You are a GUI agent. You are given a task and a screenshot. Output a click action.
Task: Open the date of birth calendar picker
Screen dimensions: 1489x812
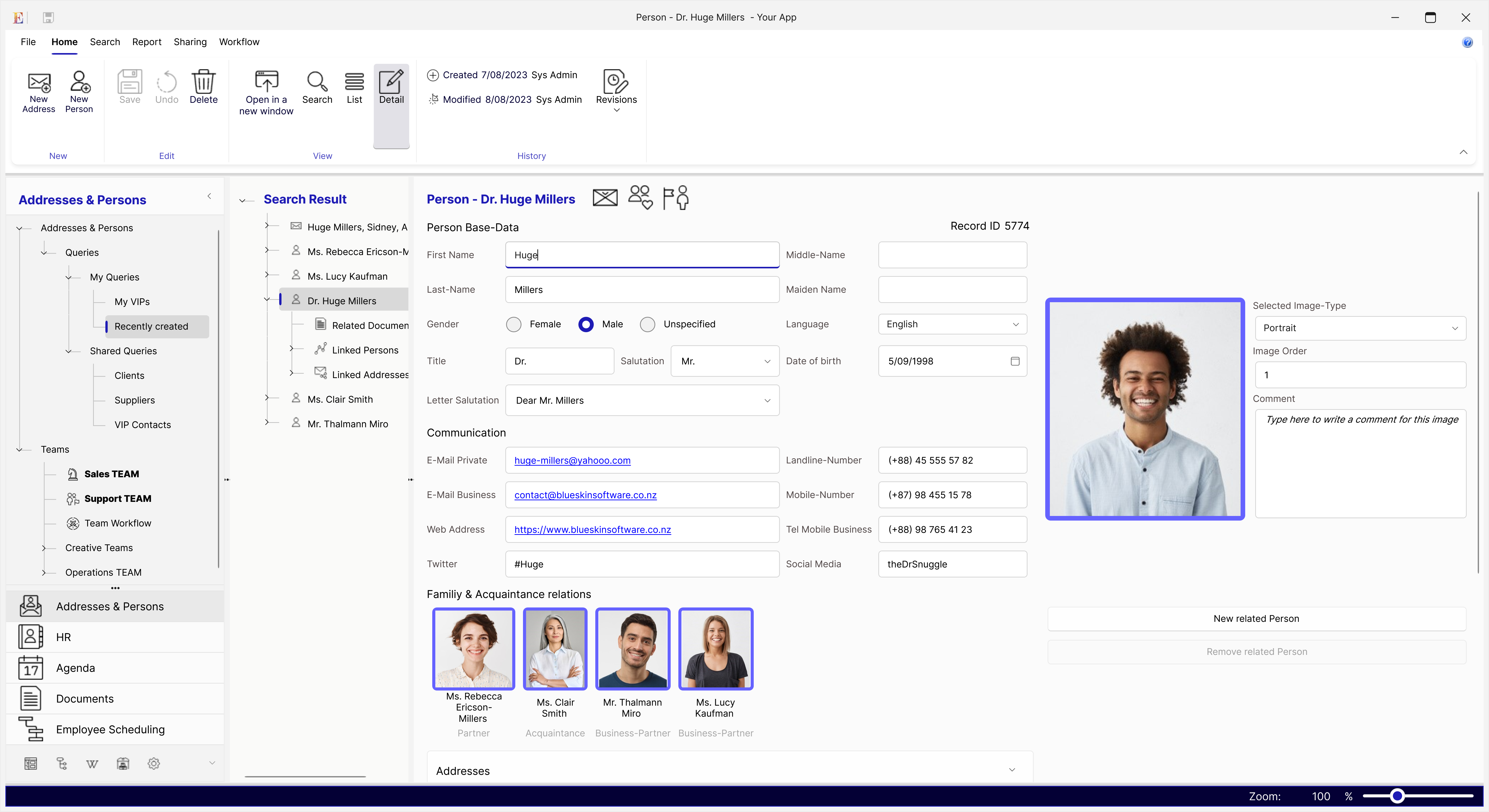coord(1015,361)
